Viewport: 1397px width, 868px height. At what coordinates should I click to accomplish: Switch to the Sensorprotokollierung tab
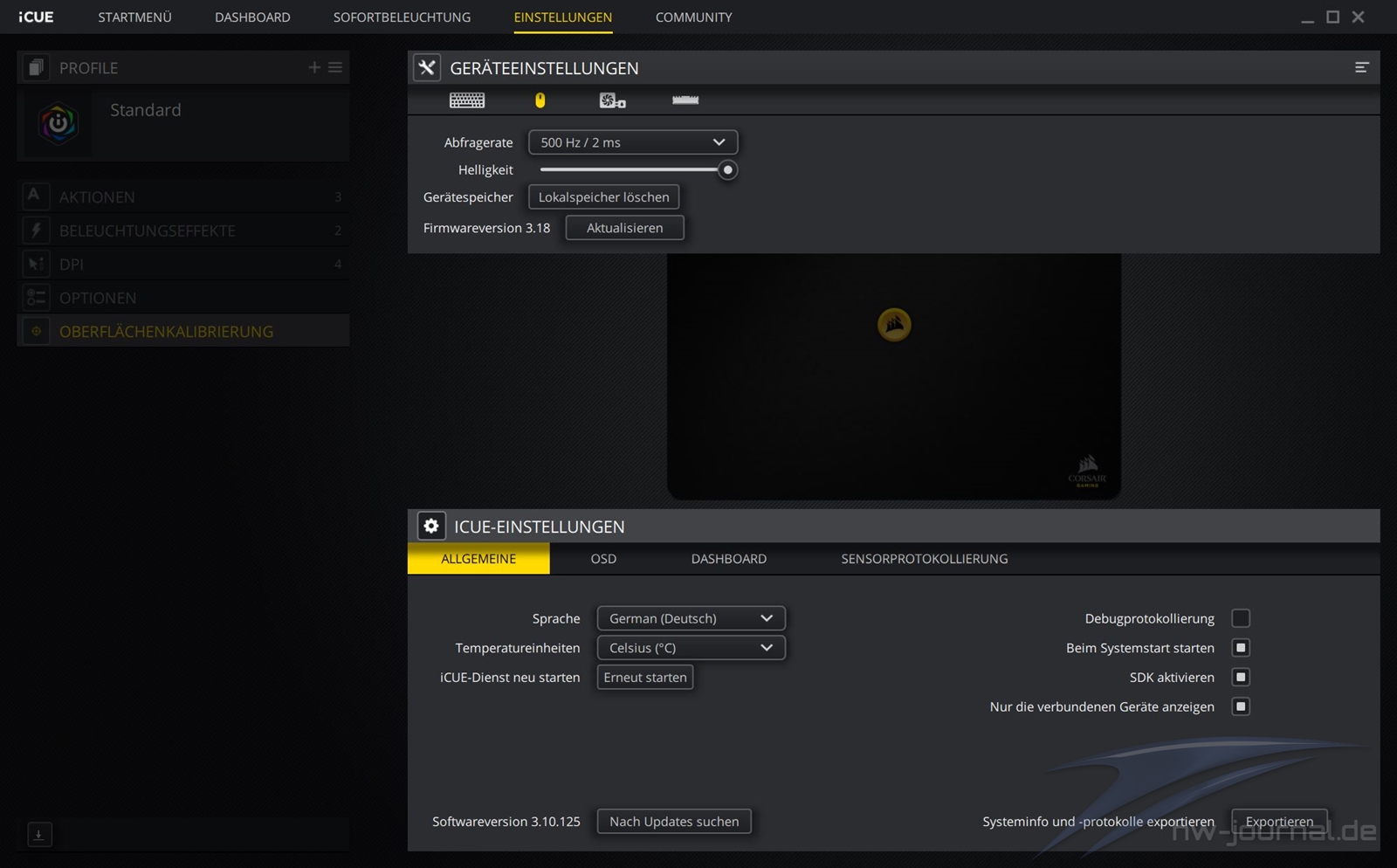925,559
